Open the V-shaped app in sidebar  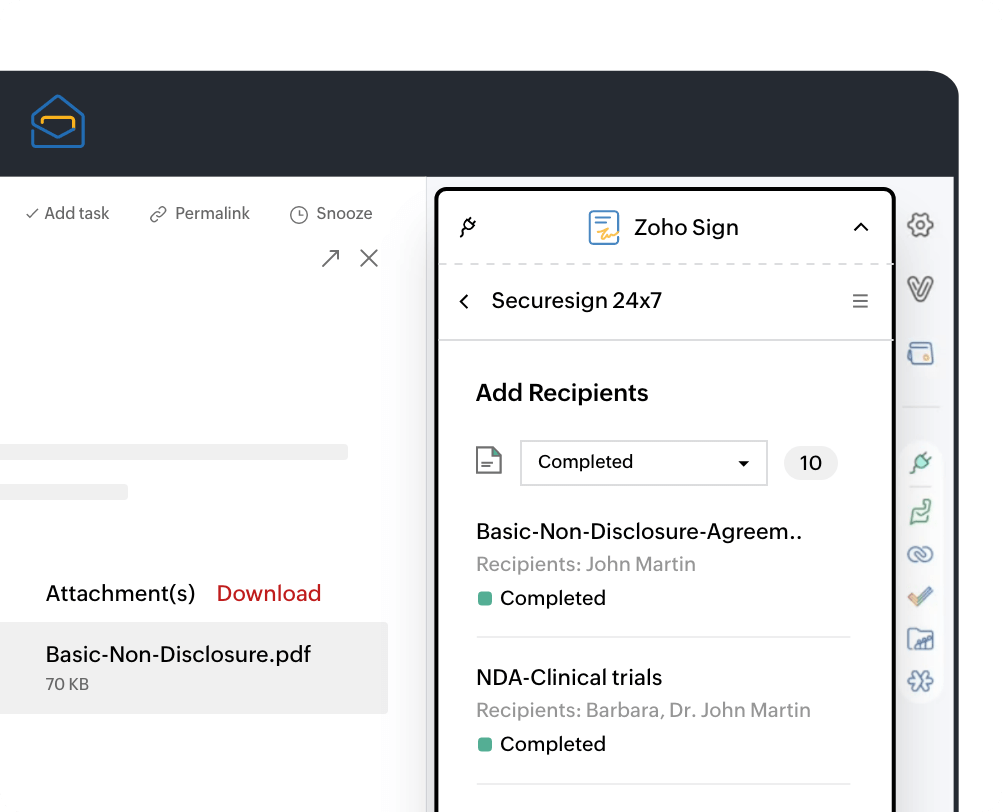pos(920,289)
